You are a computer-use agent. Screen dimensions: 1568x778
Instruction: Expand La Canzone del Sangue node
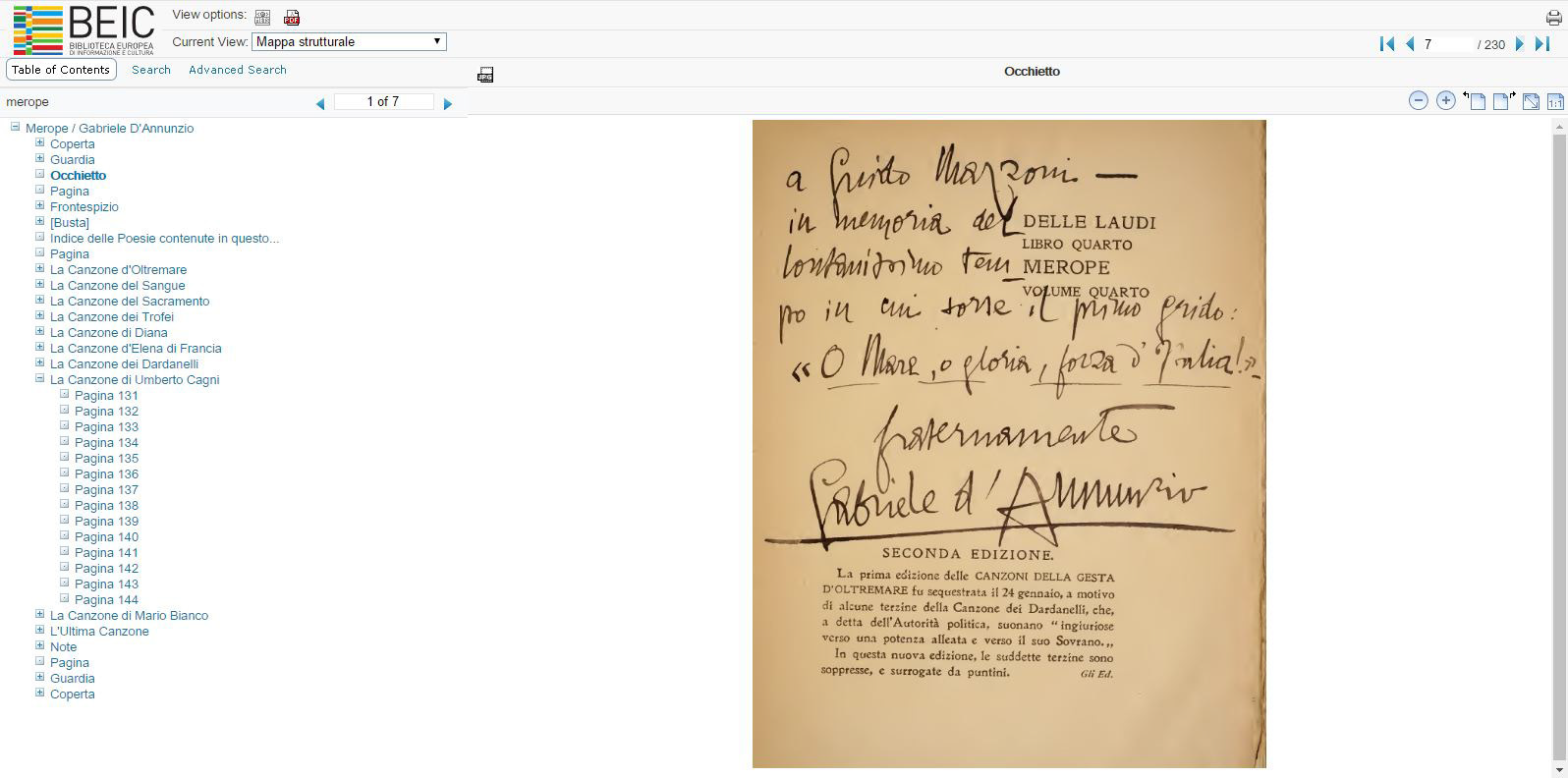tap(40, 284)
